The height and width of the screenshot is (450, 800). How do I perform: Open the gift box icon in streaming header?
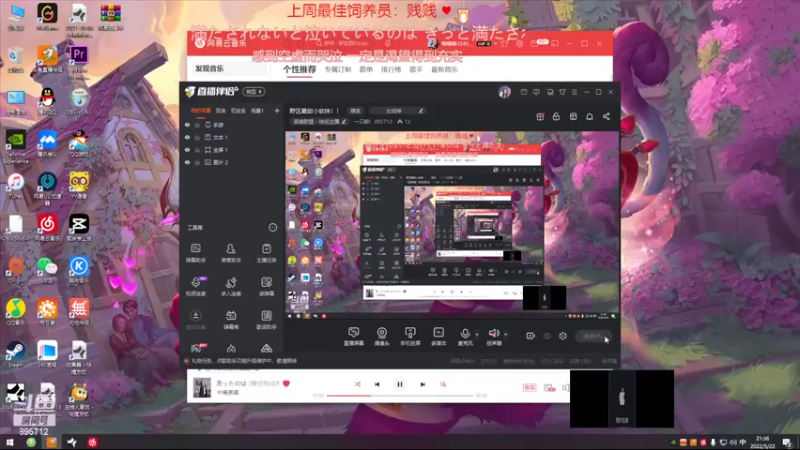540,117
